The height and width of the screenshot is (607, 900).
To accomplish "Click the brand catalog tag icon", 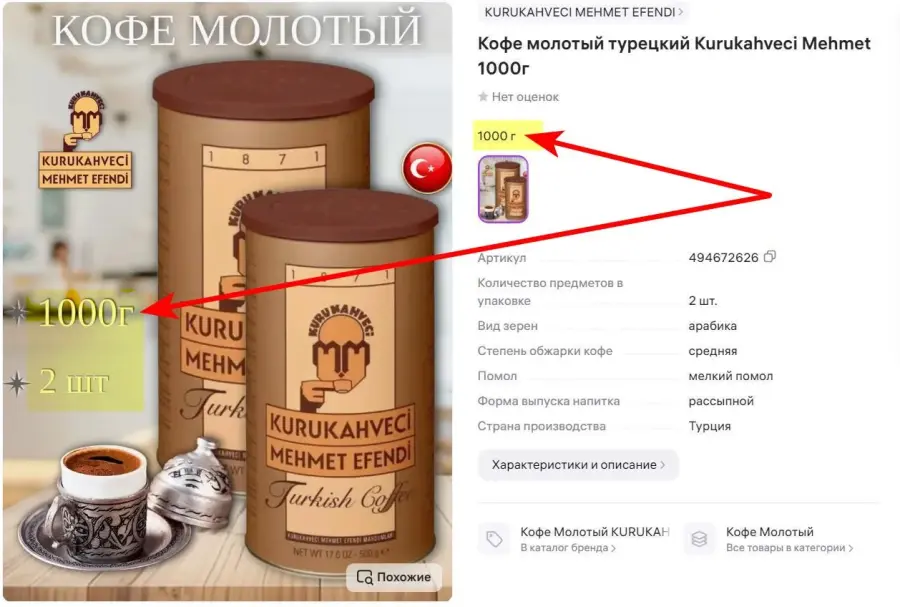I will pyautogui.click(x=494, y=539).
